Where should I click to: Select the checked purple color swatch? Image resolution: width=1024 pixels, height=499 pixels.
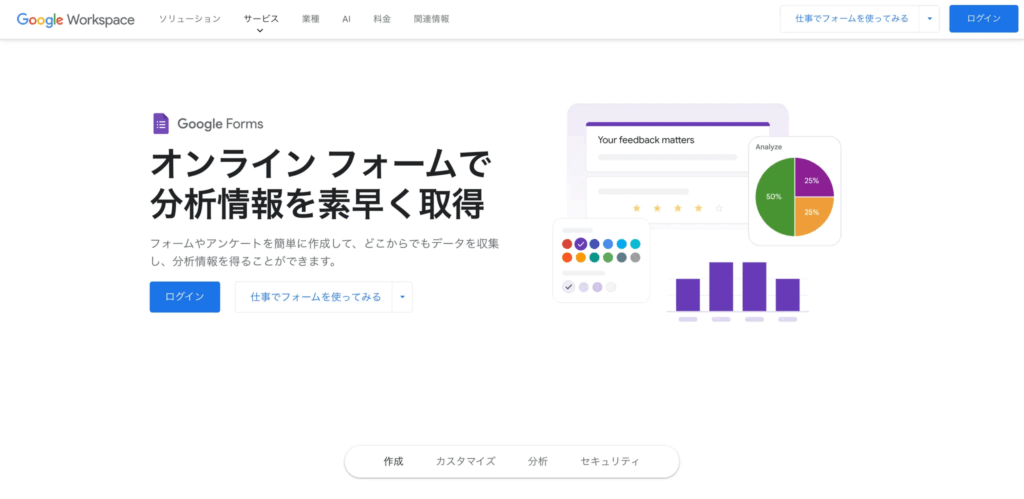coord(581,244)
